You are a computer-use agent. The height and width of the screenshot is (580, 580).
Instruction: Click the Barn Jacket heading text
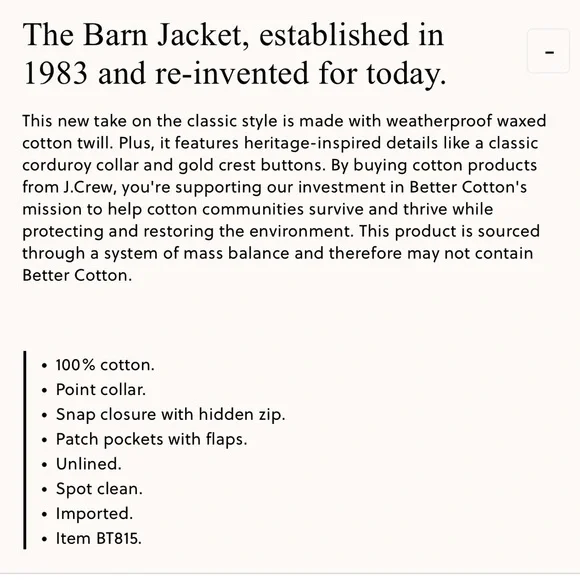point(235,54)
